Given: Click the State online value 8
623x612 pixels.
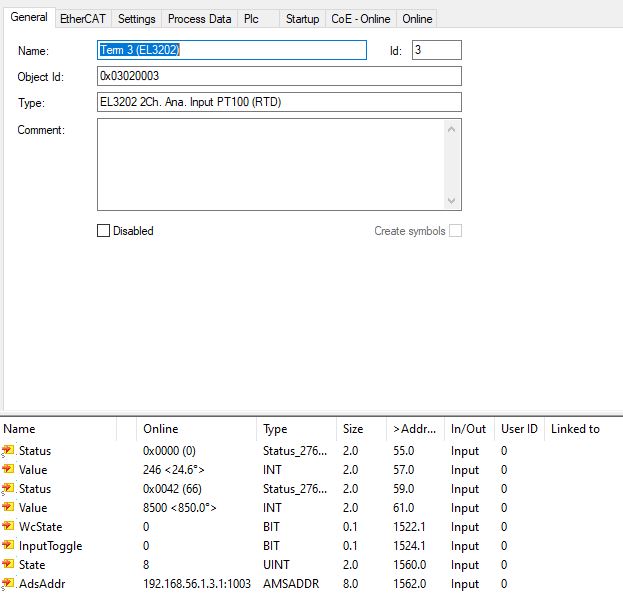Looking at the screenshot, I should [x=146, y=565].
